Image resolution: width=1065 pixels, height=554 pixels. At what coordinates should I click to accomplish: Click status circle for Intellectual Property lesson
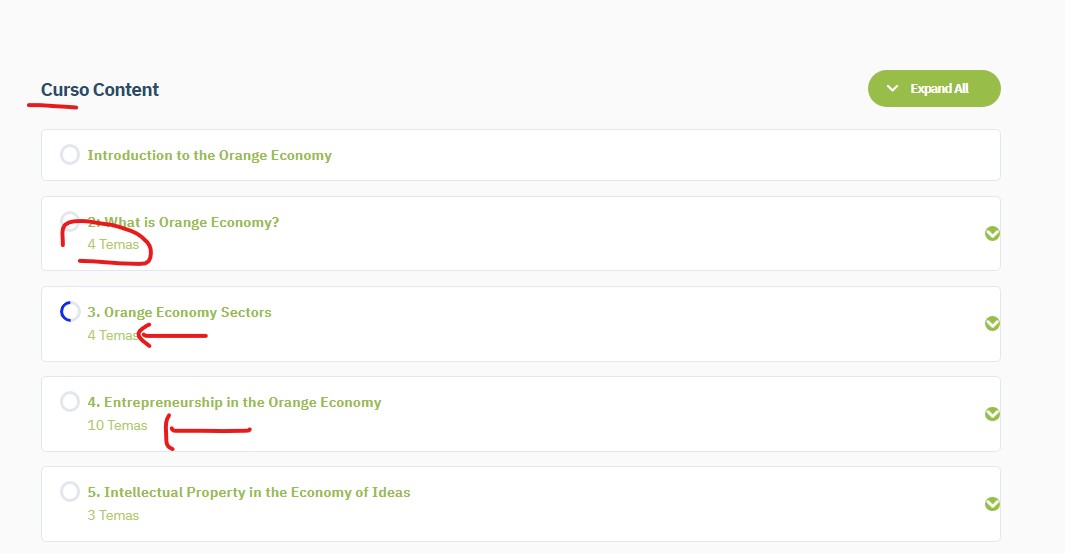[x=70, y=492]
